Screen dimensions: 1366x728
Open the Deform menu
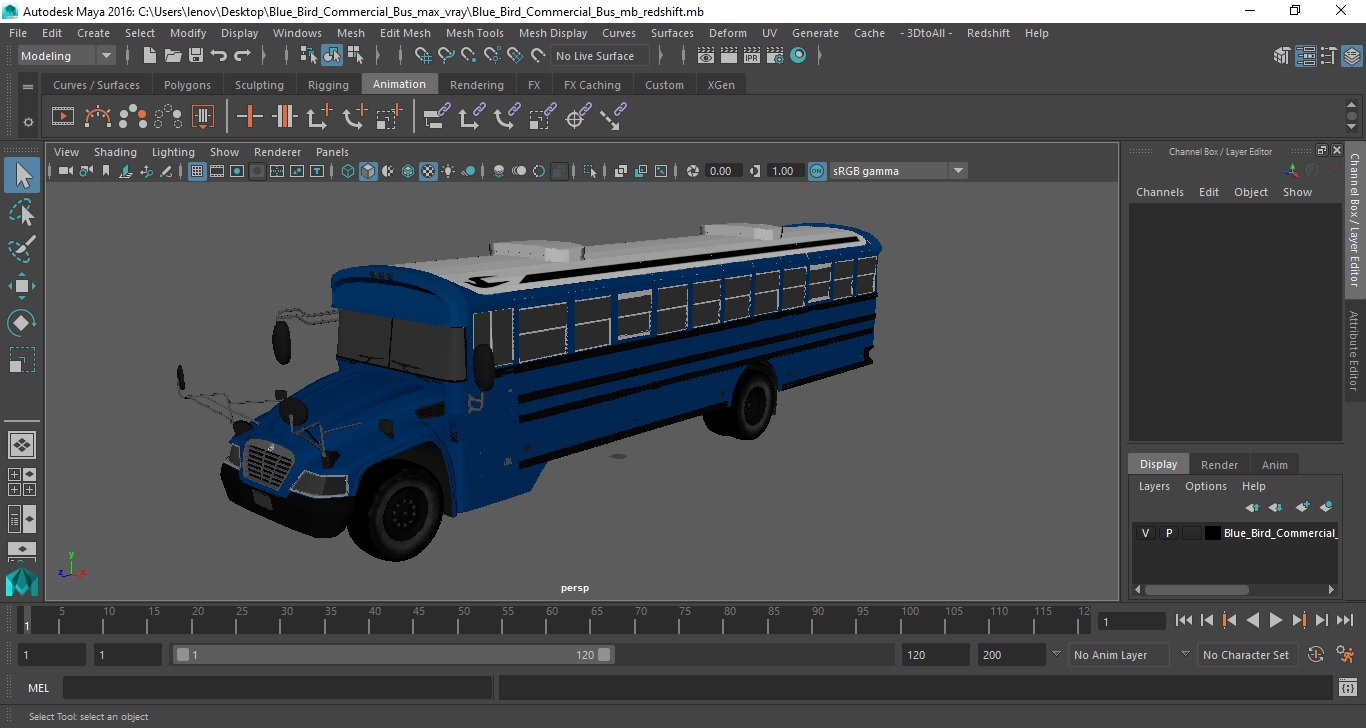pyautogui.click(x=727, y=33)
